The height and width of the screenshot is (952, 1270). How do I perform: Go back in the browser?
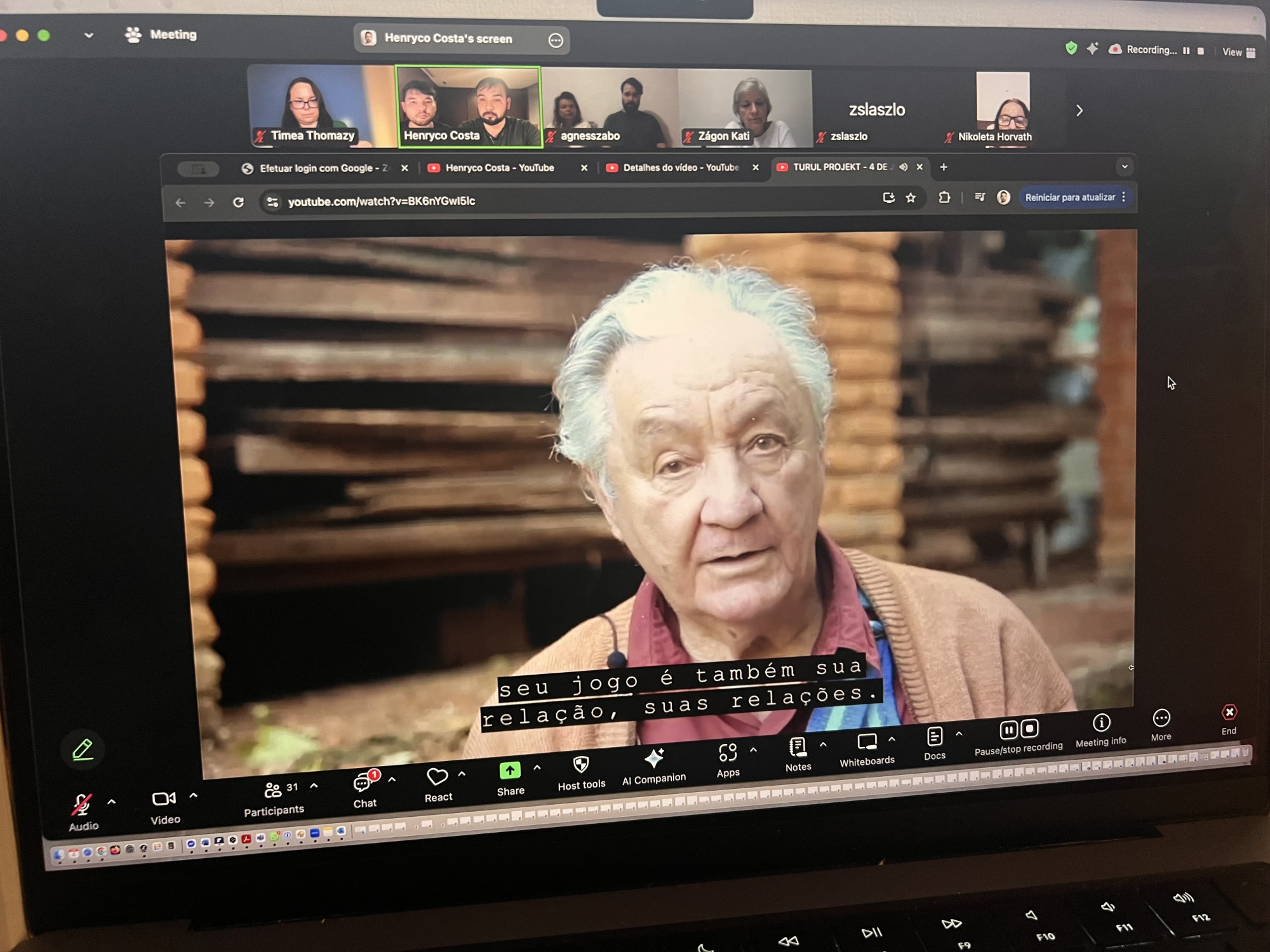pos(180,202)
